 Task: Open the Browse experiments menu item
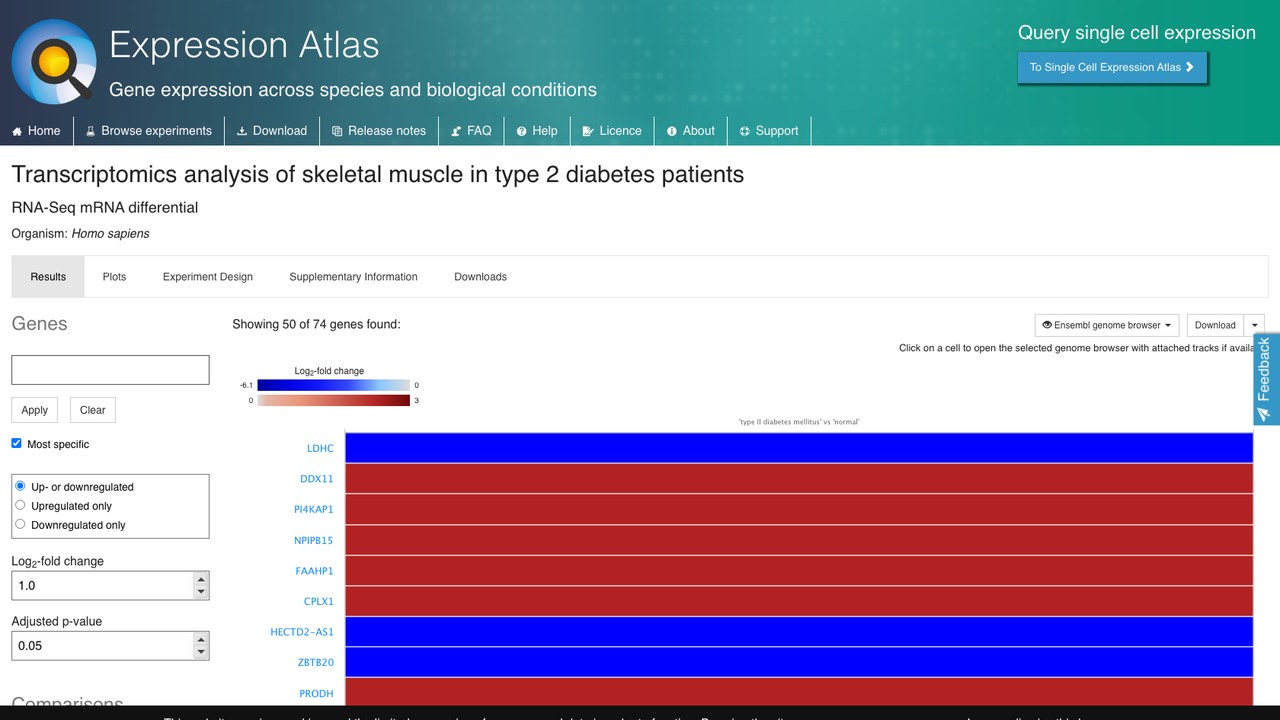point(148,131)
